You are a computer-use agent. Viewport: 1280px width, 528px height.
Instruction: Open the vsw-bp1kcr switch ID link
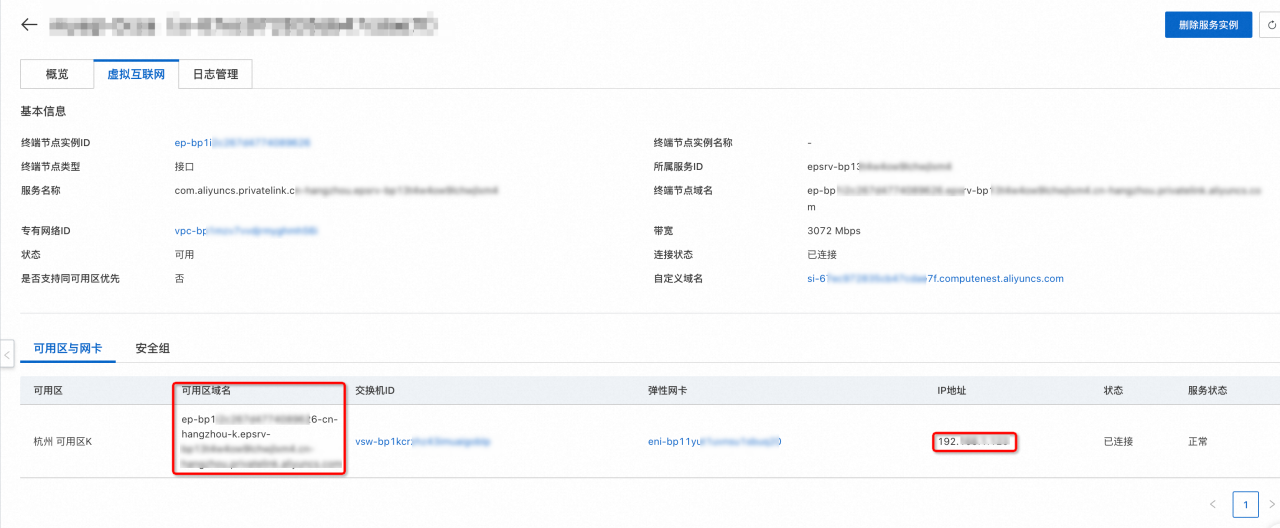coord(407,441)
